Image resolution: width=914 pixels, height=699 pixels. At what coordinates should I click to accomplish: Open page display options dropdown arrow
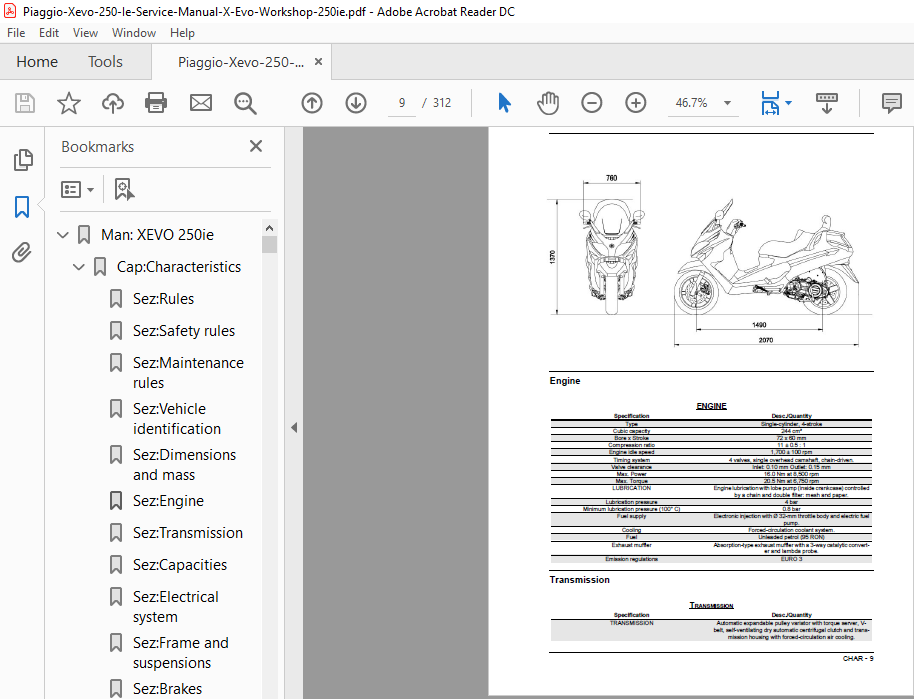click(x=789, y=103)
